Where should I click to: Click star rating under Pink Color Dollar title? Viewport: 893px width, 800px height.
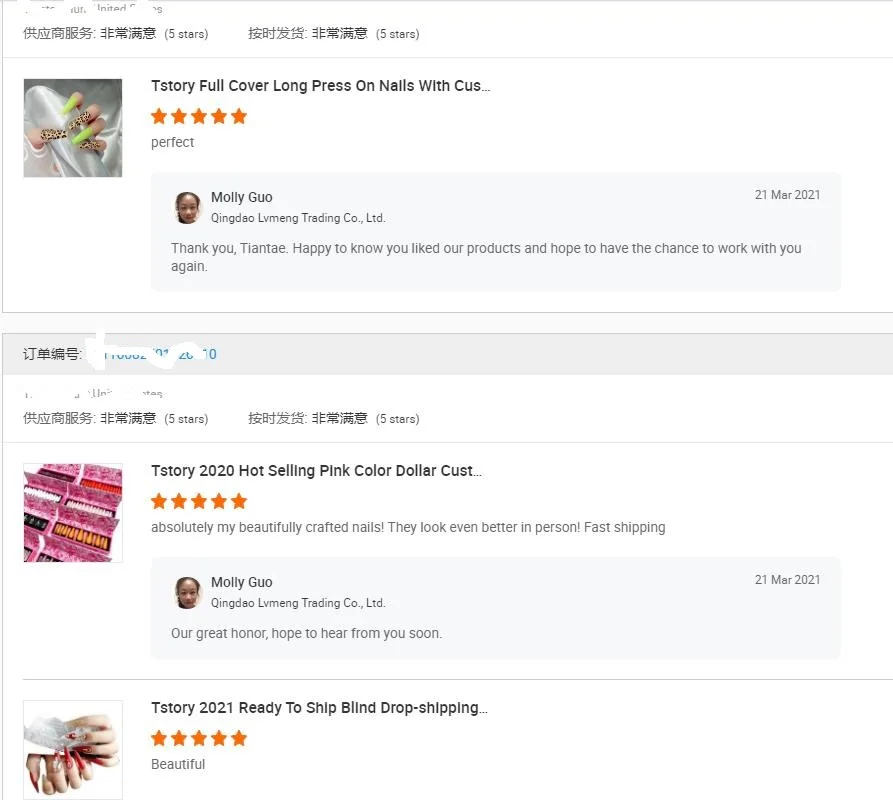tap(199, 501)
